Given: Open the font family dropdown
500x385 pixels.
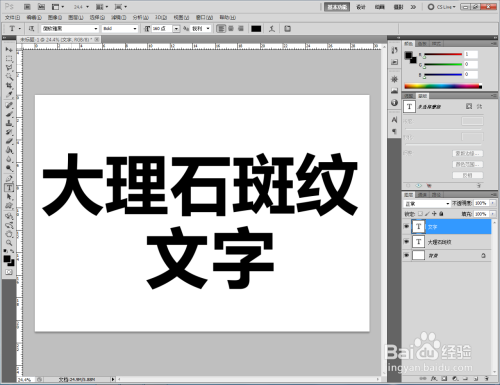Looking at the screenshot, I should [x=70, y=29].
